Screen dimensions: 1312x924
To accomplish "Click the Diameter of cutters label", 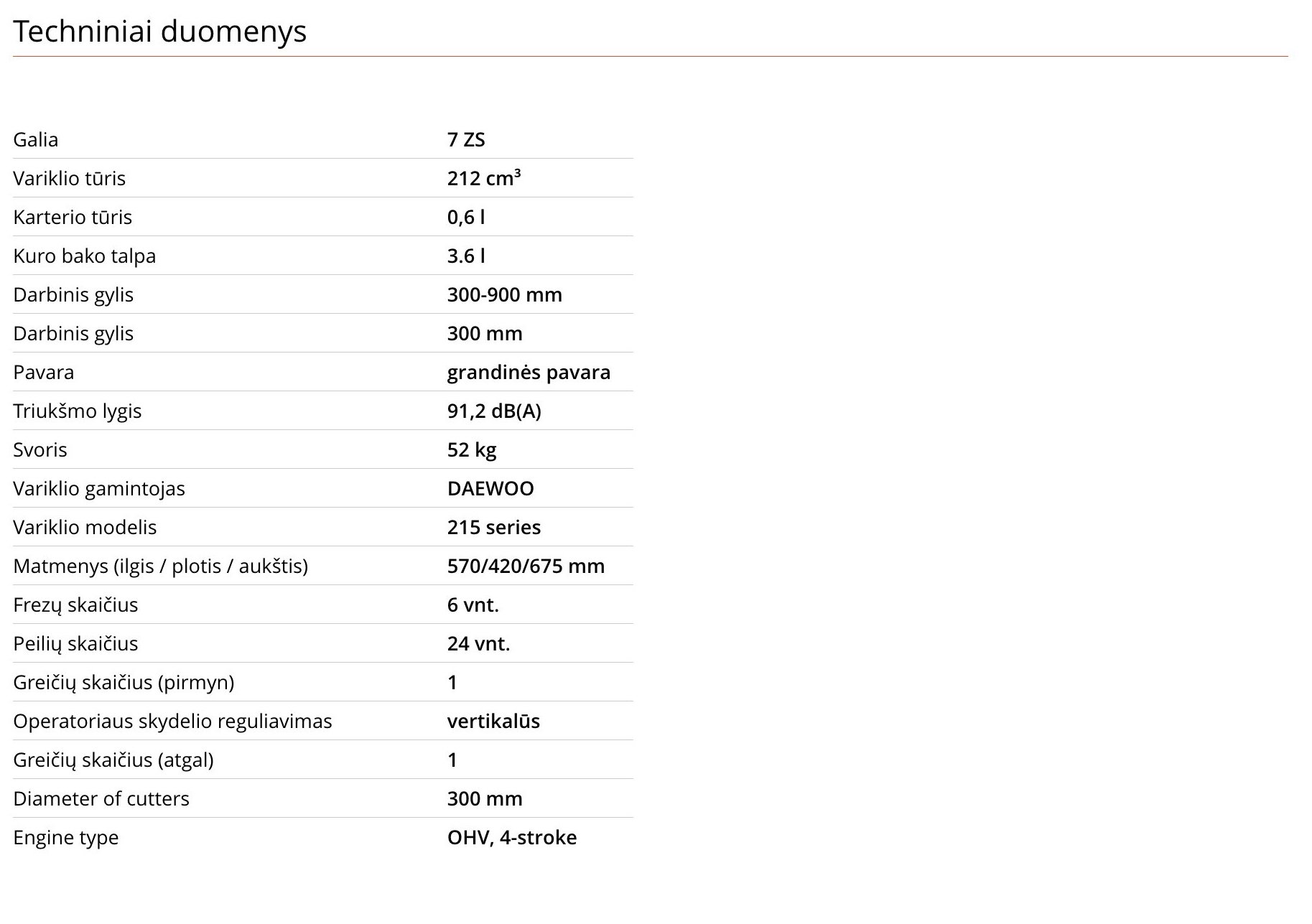I will 101,798.
